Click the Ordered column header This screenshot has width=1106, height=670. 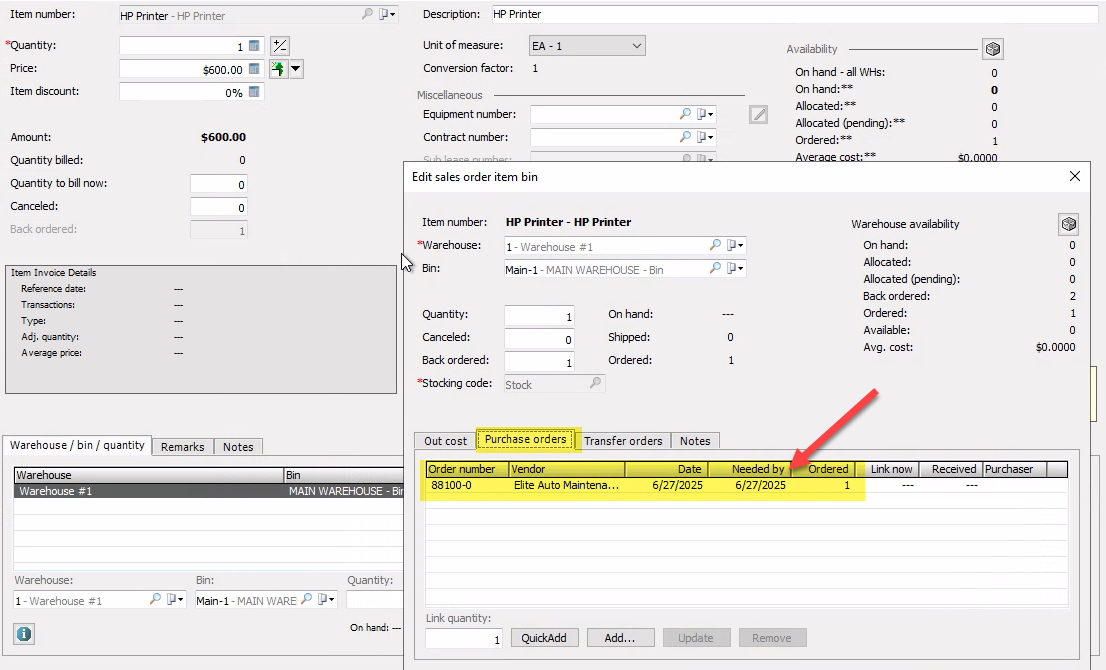824,469
